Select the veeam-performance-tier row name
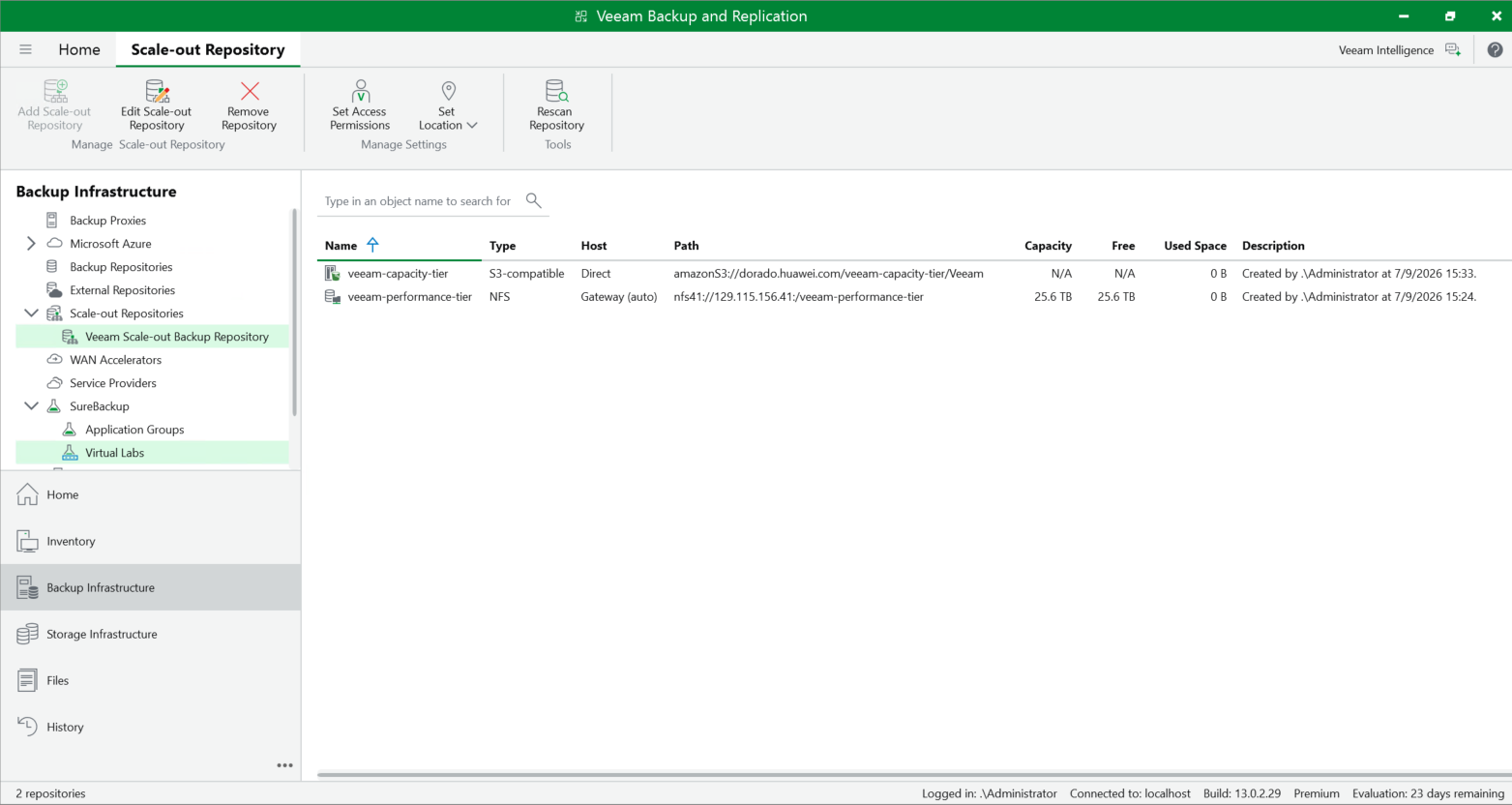Screen dimensions: 1512x805 pos(410,297)
